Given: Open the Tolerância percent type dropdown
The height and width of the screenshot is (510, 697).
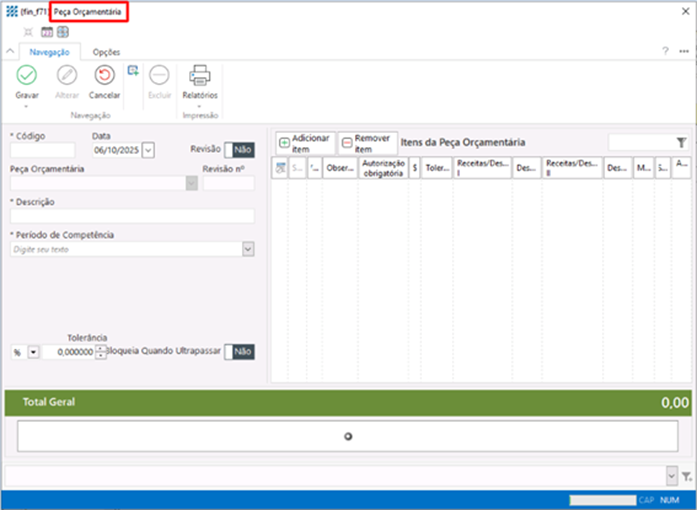Looking at the screenshot, I should point(33,352).
